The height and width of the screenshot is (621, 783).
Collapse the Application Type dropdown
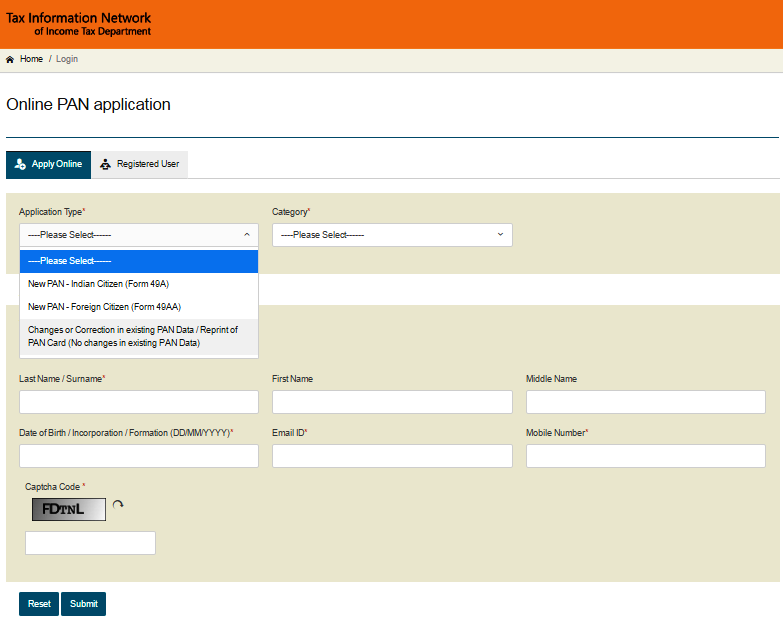[x=139, y=235]
